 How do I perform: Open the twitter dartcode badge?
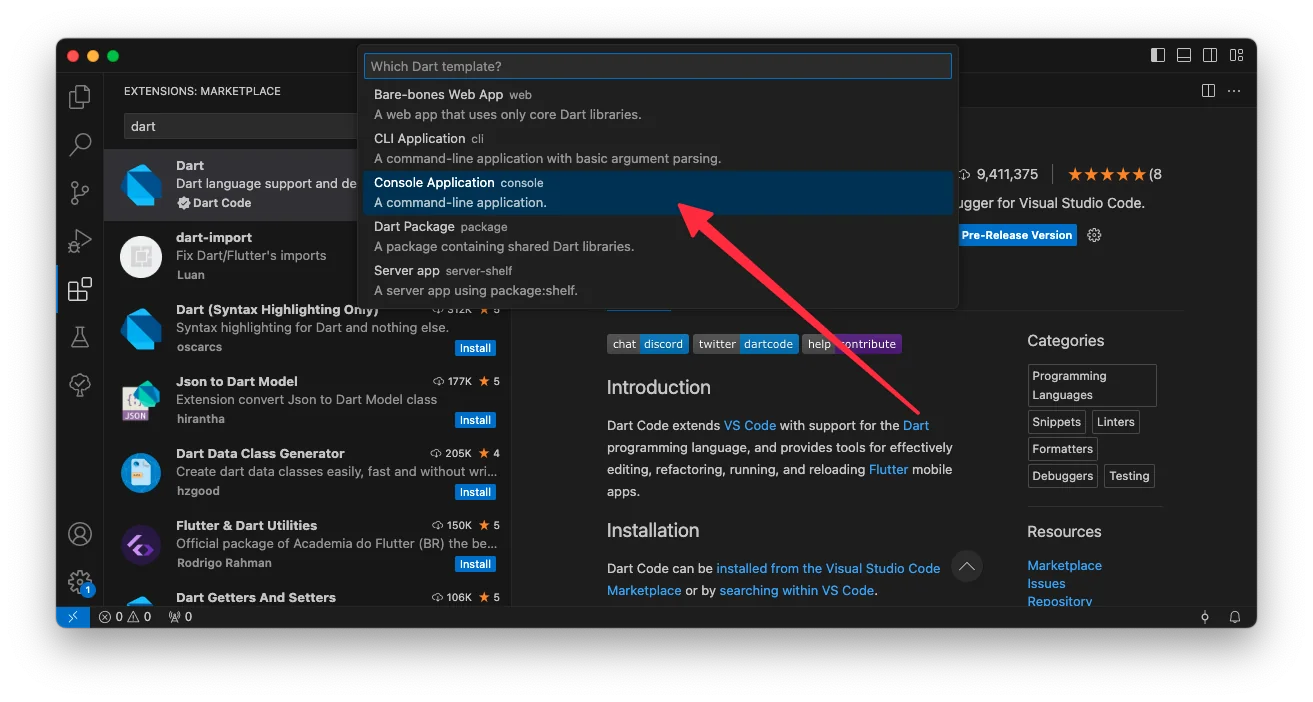745,344
